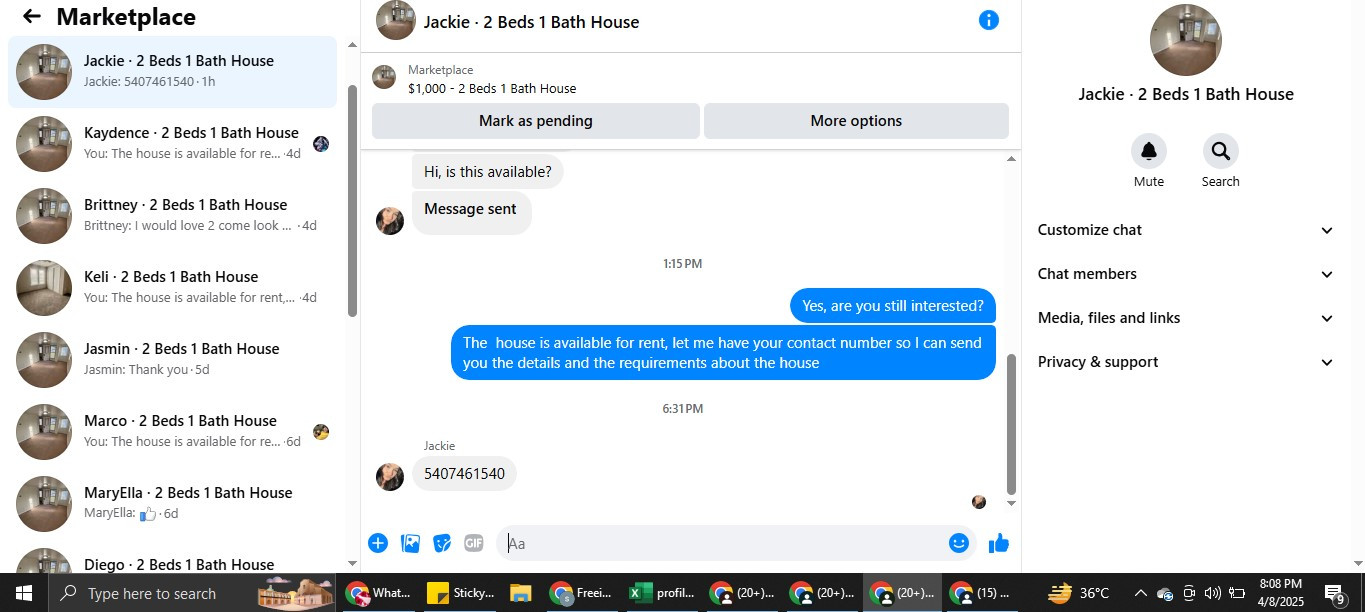Mute this chat with the bell icon
This screenshot has height=612, width=1365.
(x=1149, y=151)
